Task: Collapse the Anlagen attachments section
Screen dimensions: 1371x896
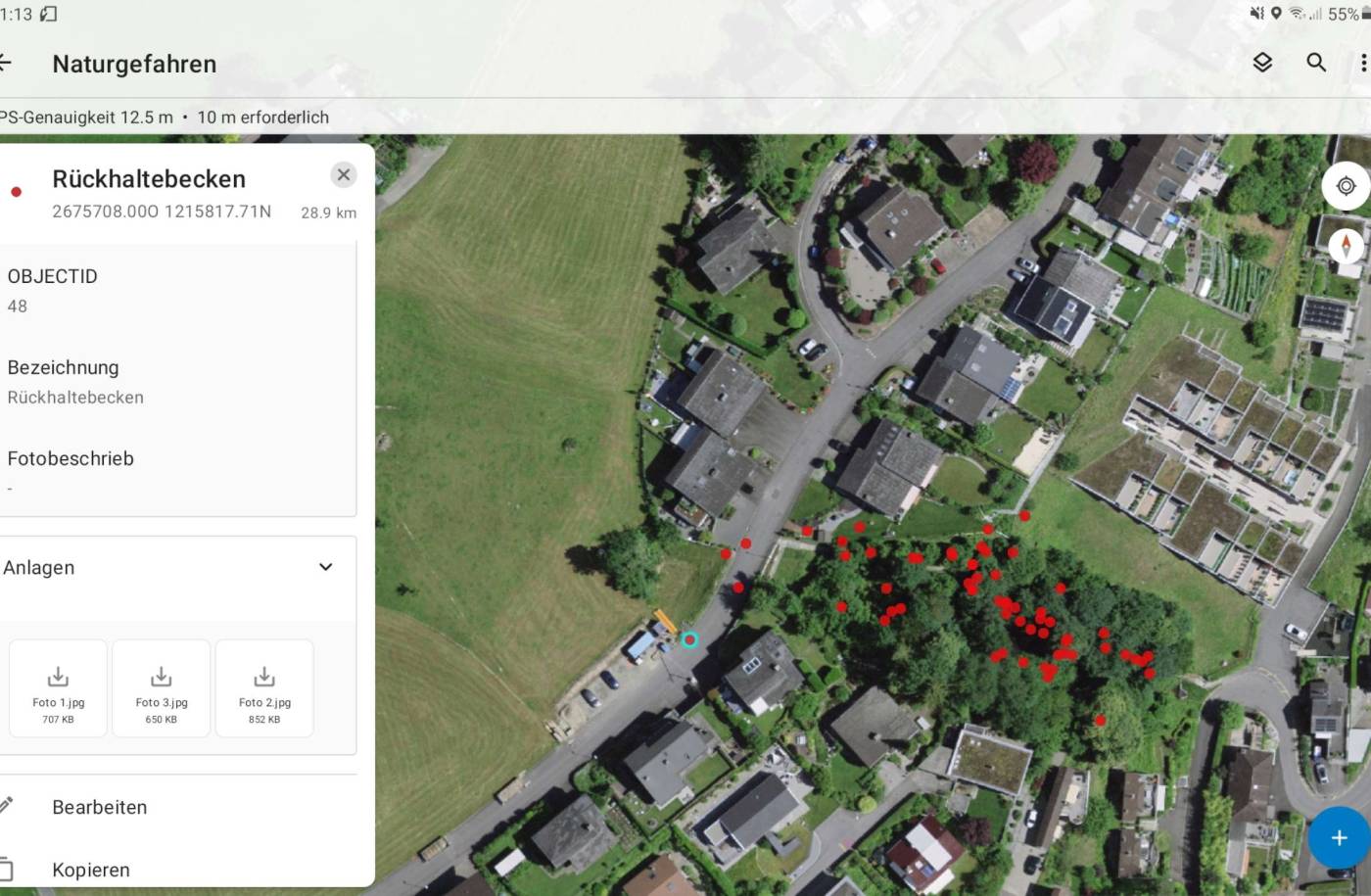Action: pyautogui.click(x=325, y=566)
